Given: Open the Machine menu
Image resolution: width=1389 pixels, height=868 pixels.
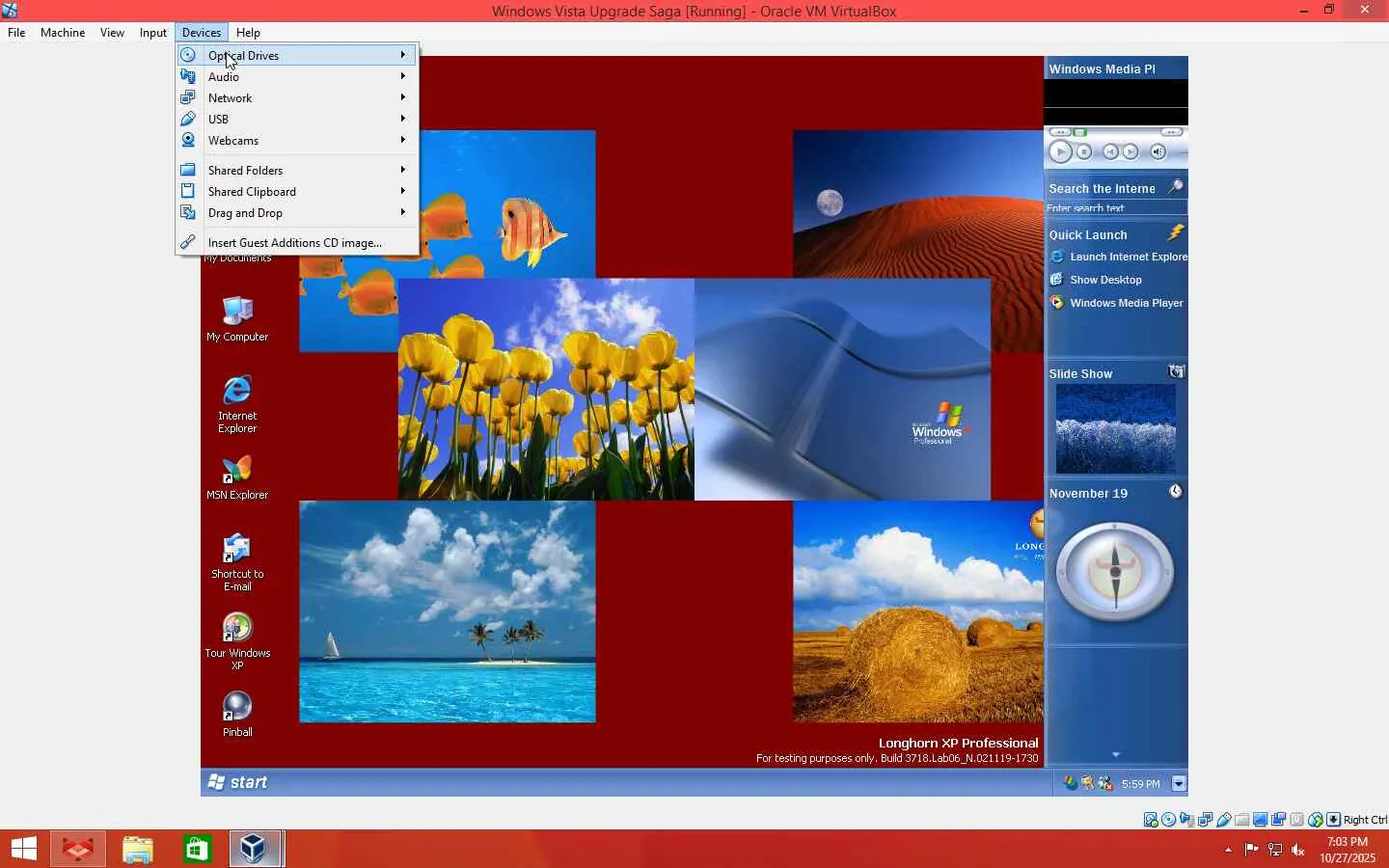Looking at the screenshot, I should (63, 33).
